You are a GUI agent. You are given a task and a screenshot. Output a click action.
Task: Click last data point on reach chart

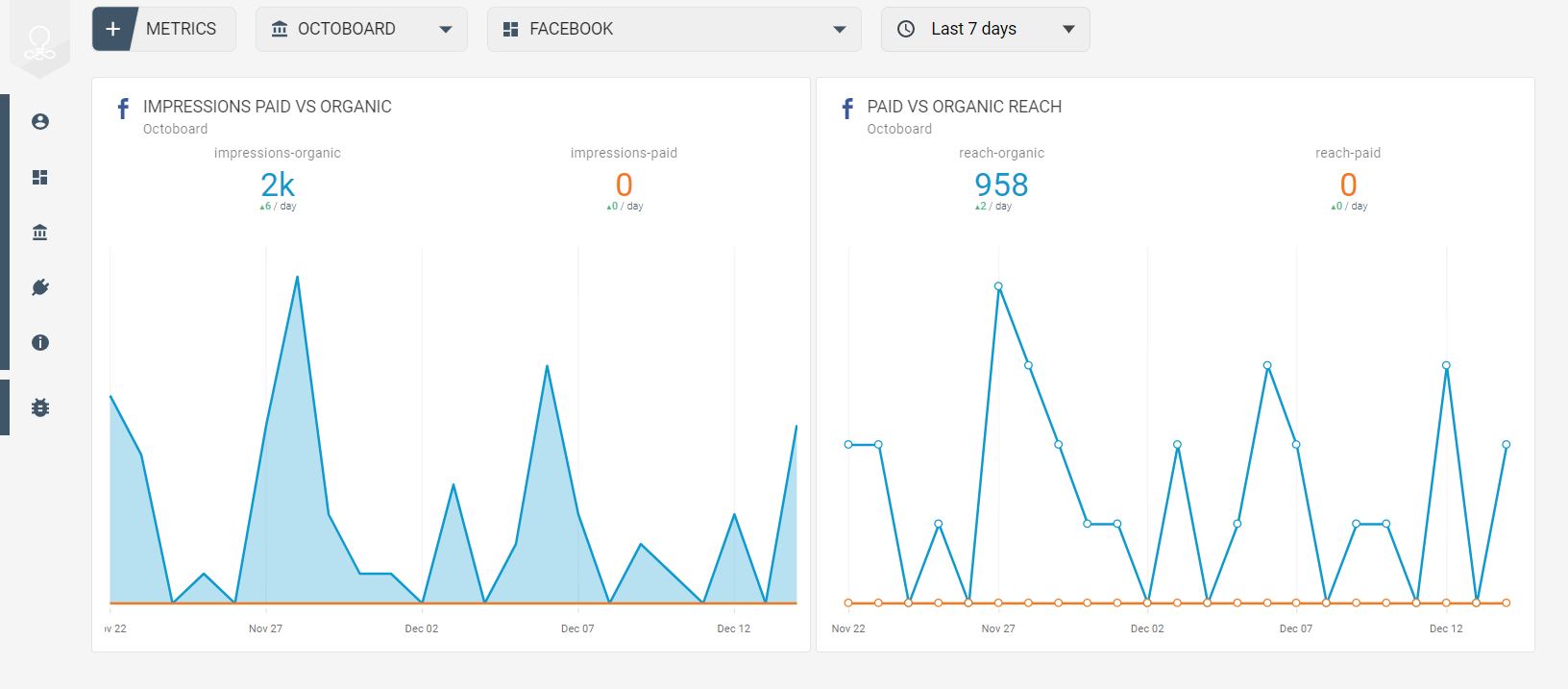click(x=1506, y=445)
